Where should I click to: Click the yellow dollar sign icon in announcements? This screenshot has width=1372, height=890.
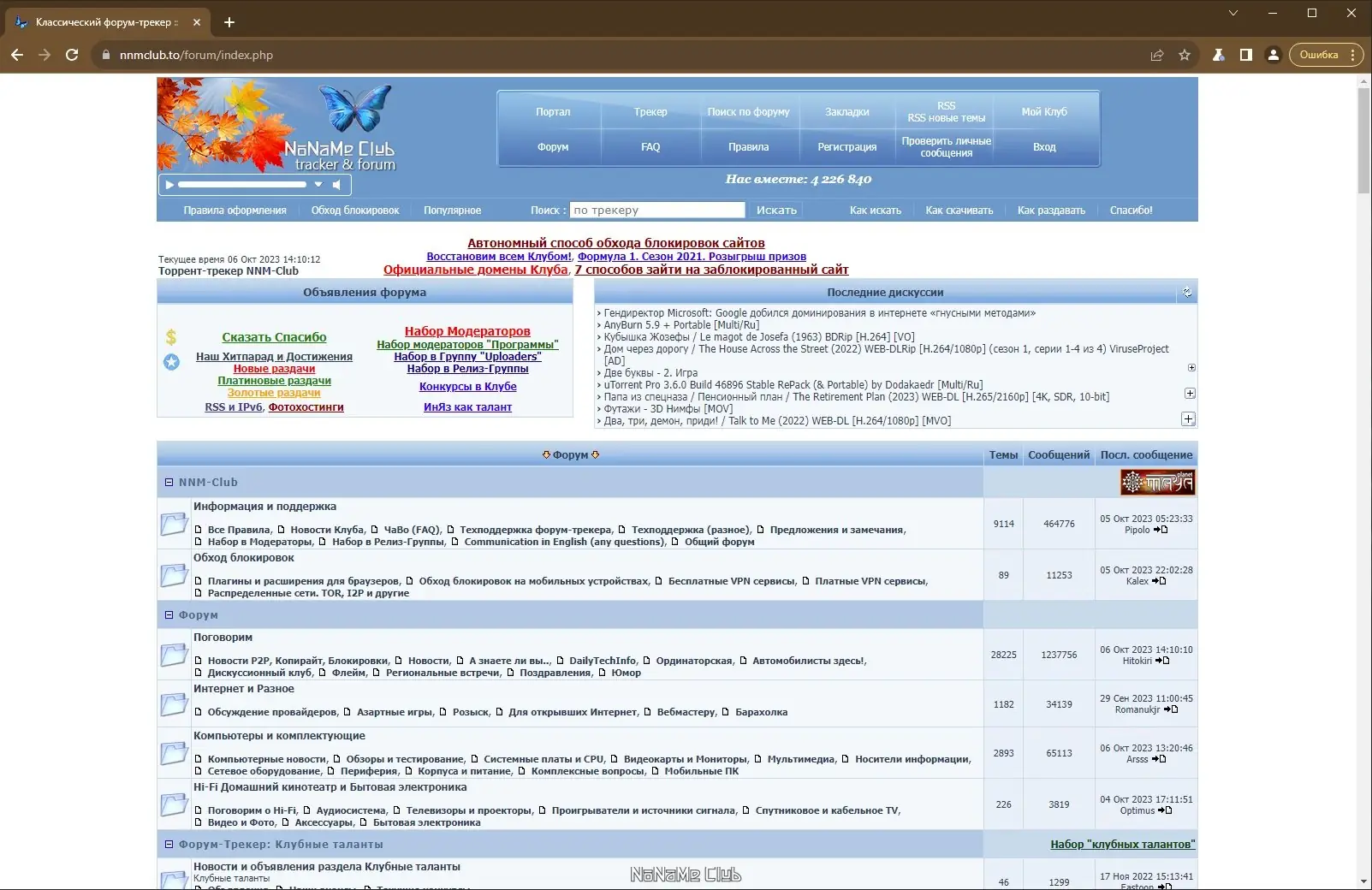[x=171, y=337]
